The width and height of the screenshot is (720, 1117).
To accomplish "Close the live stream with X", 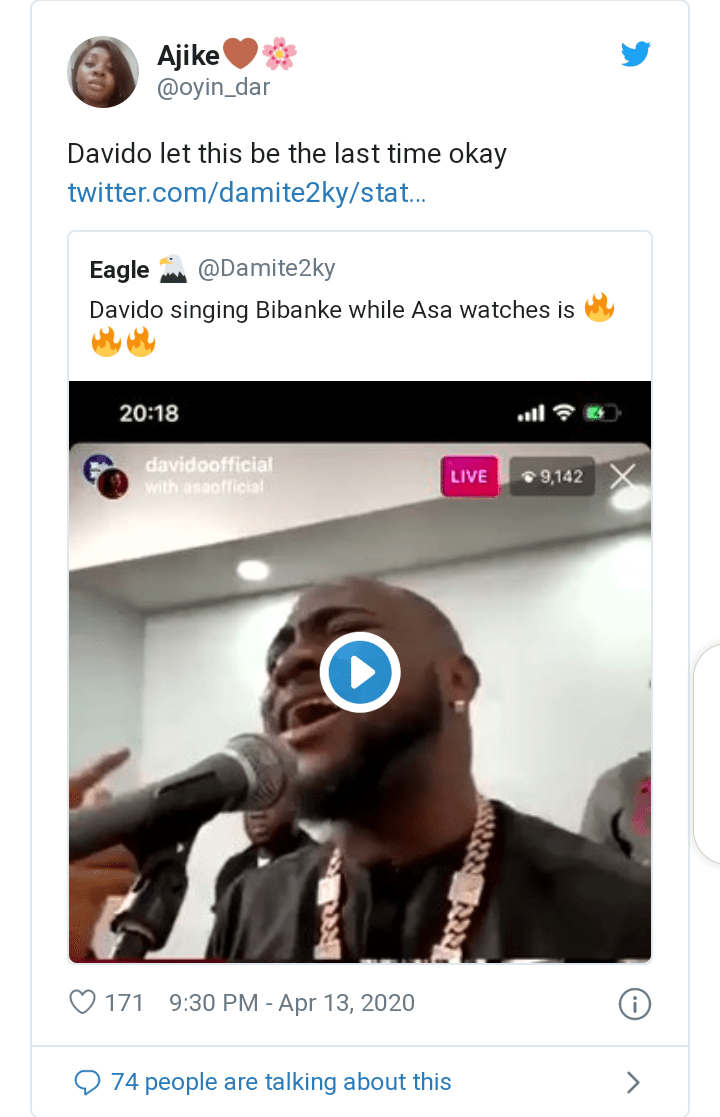I will point(623,477).
